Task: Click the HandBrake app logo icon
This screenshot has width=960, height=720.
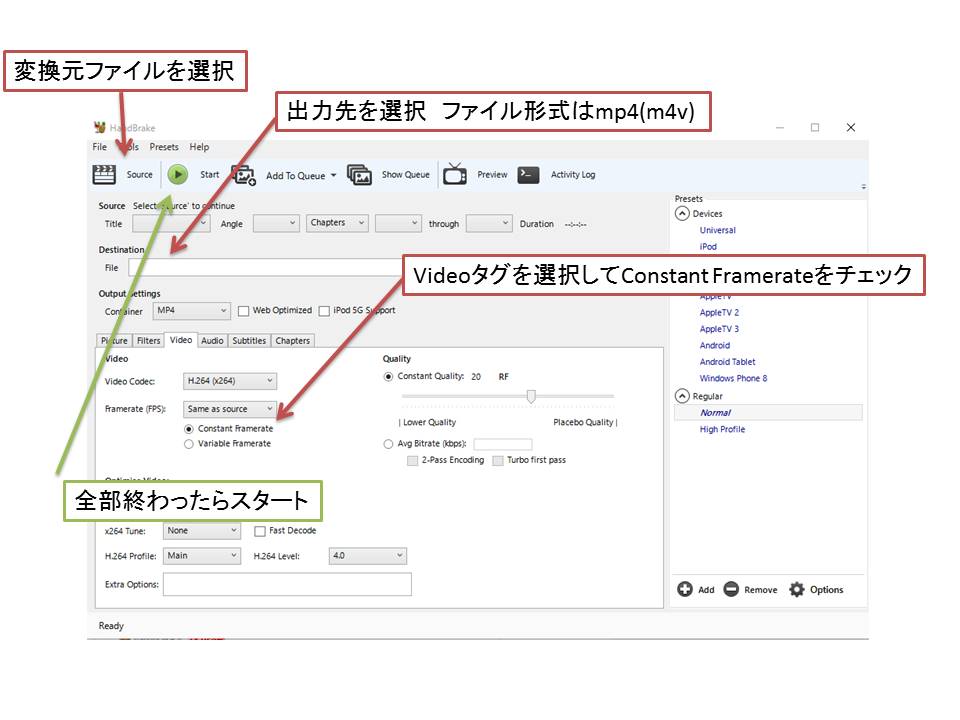Action: coord(100,127)
